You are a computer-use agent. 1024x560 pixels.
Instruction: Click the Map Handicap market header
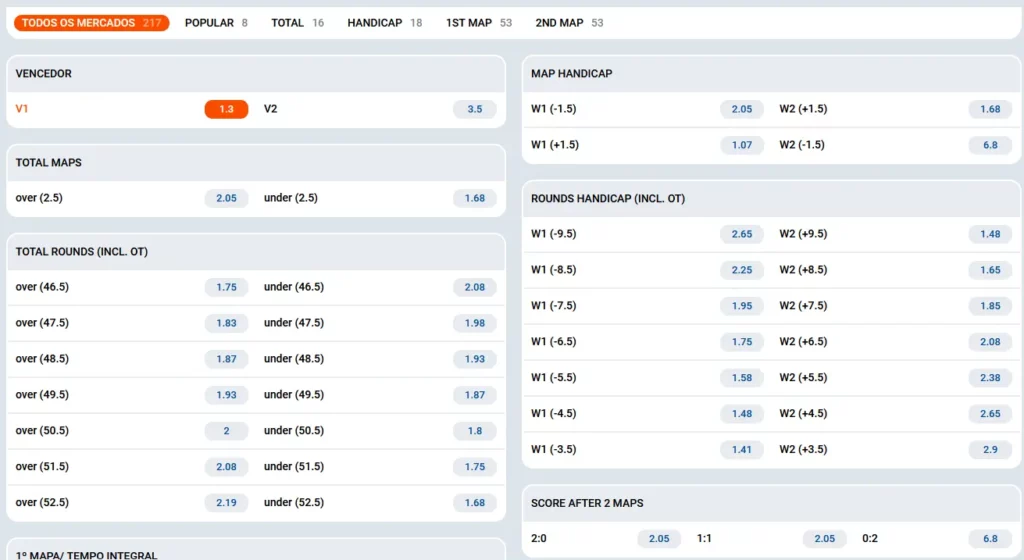click(x=771, y=74)
